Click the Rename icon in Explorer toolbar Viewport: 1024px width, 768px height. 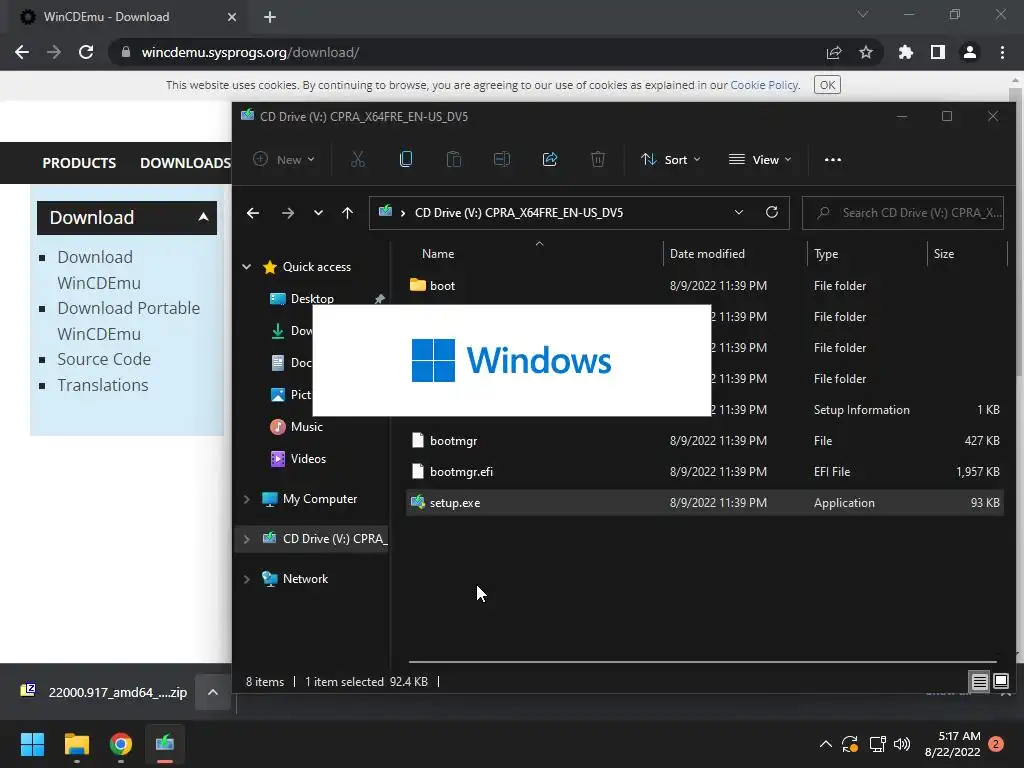point(502,159)
